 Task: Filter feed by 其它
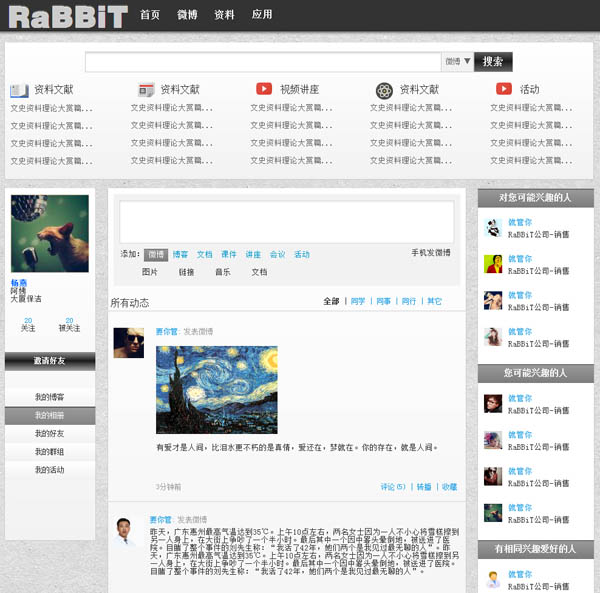[434, 301]
